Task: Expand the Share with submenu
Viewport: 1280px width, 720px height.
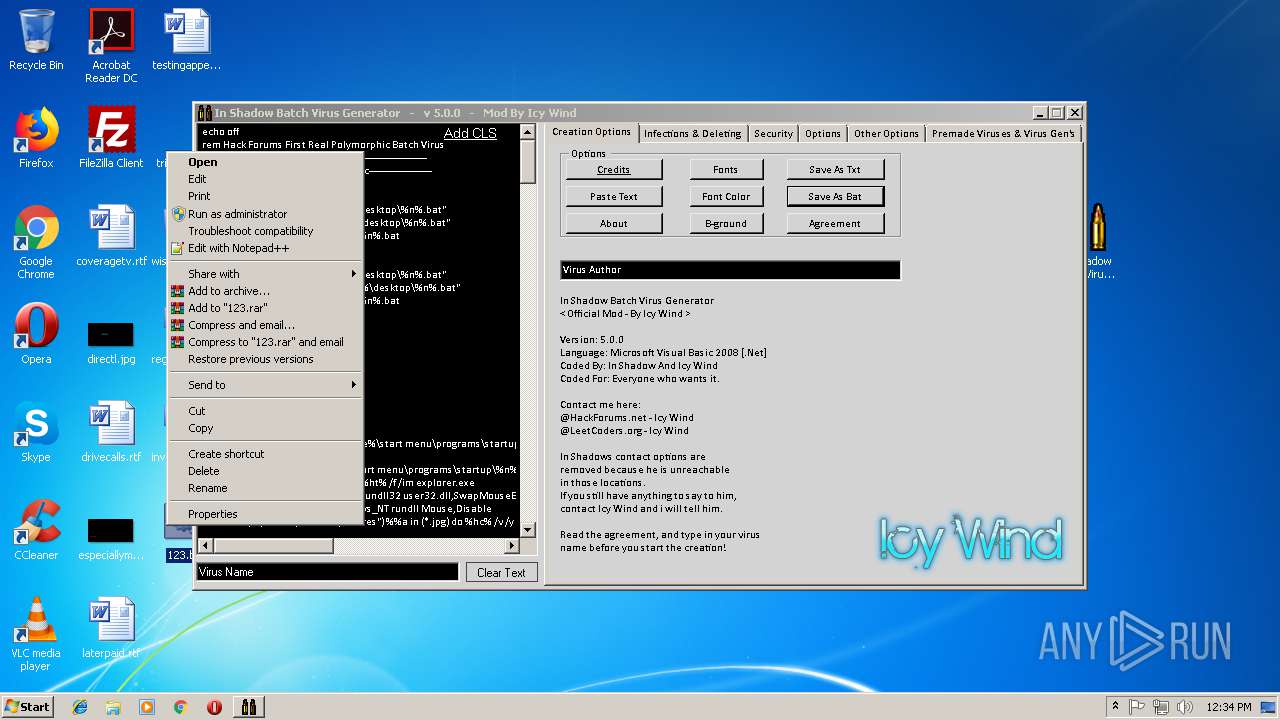Action: coord(264,274)
